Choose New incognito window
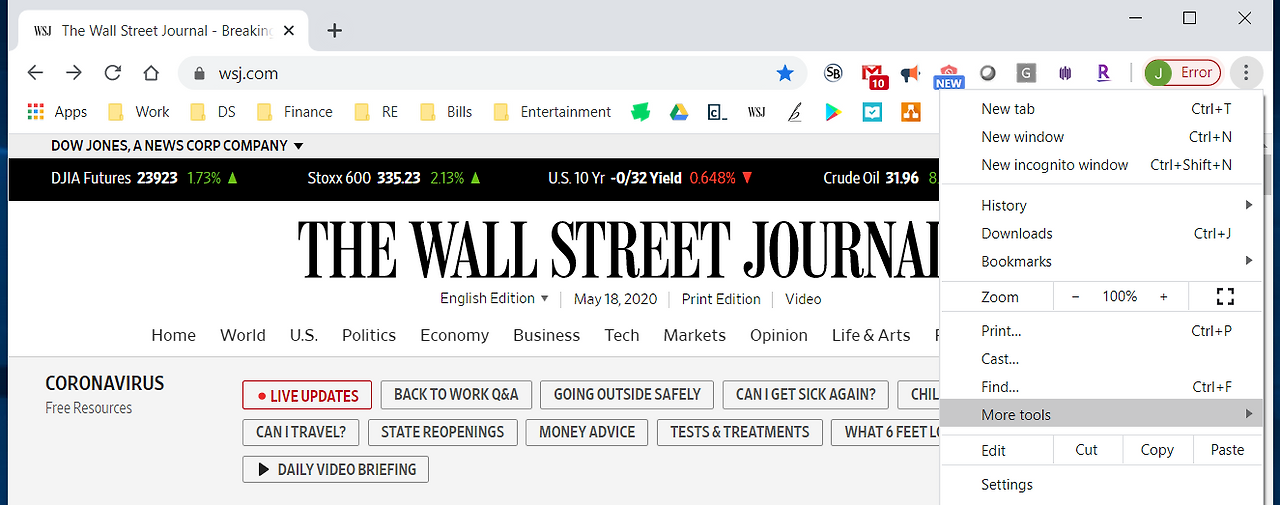1280x505 pixels. pos(1102,165)
